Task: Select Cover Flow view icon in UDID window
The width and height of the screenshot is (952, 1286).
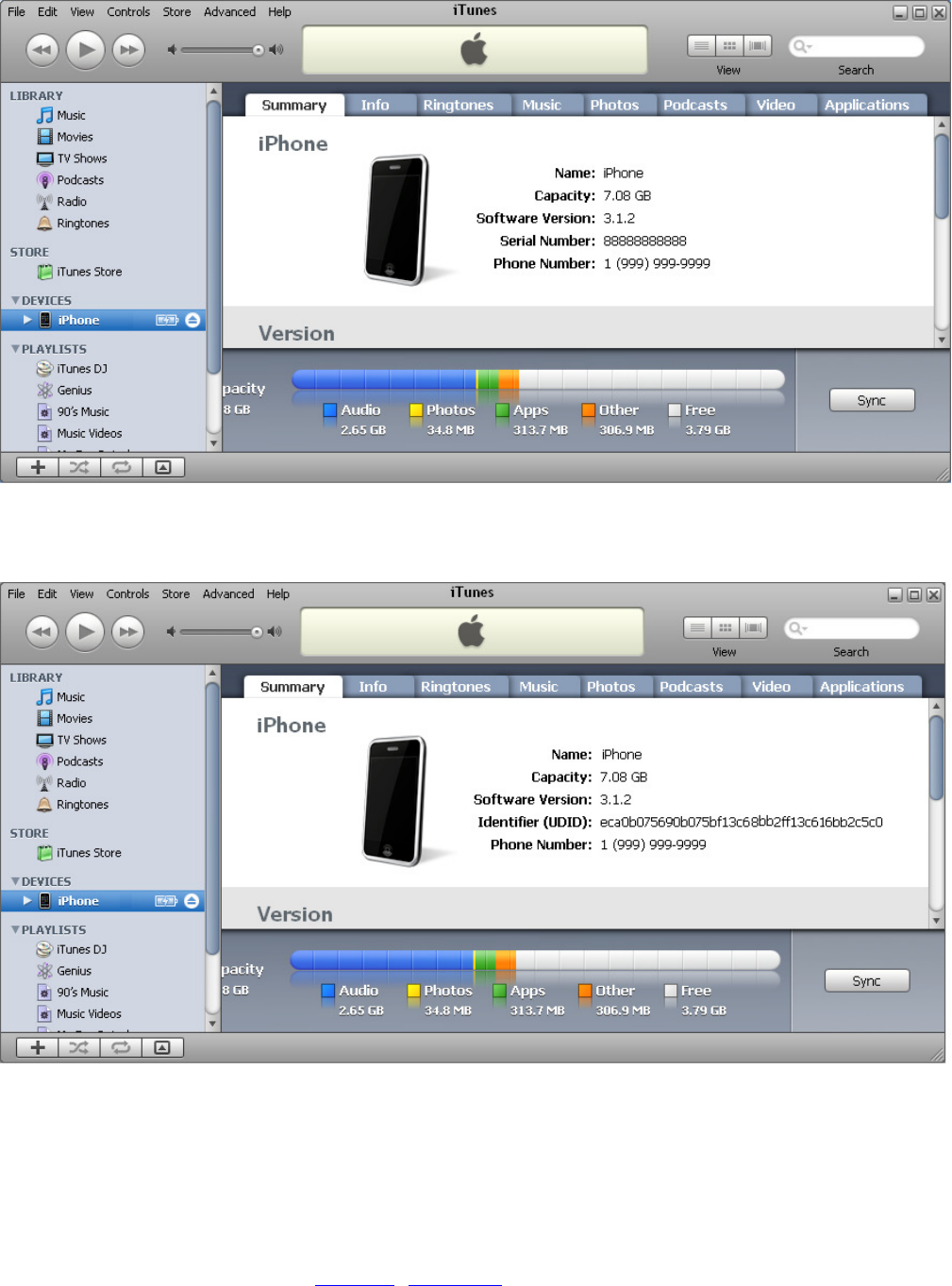Action: [753, 627]
